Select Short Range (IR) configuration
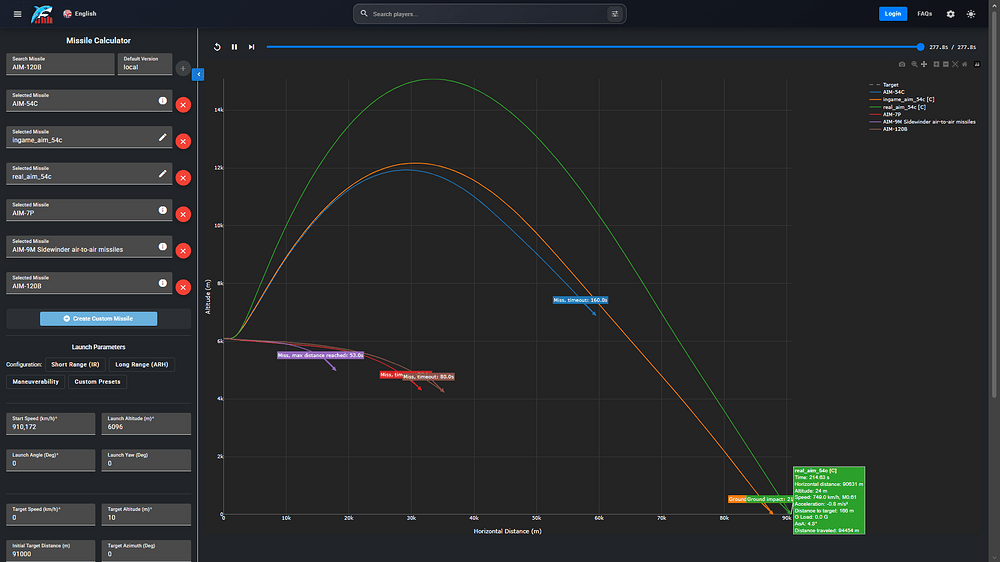Image resolution: width=1000 pixels, height=562 pixels. pyautogui.click(x=75, y=364)
